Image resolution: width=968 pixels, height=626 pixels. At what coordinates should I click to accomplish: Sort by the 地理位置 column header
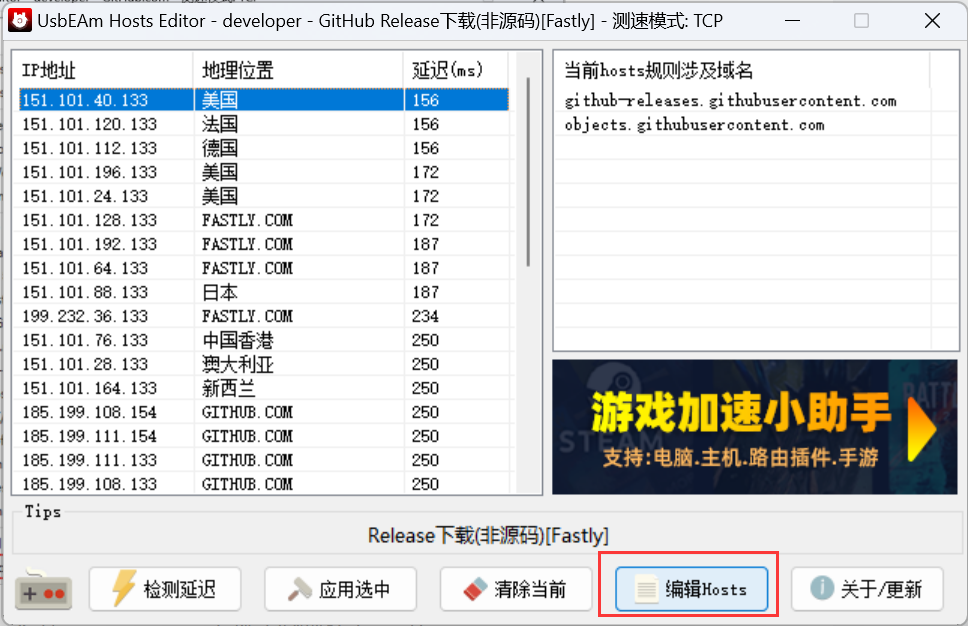[x=298, y=70]
